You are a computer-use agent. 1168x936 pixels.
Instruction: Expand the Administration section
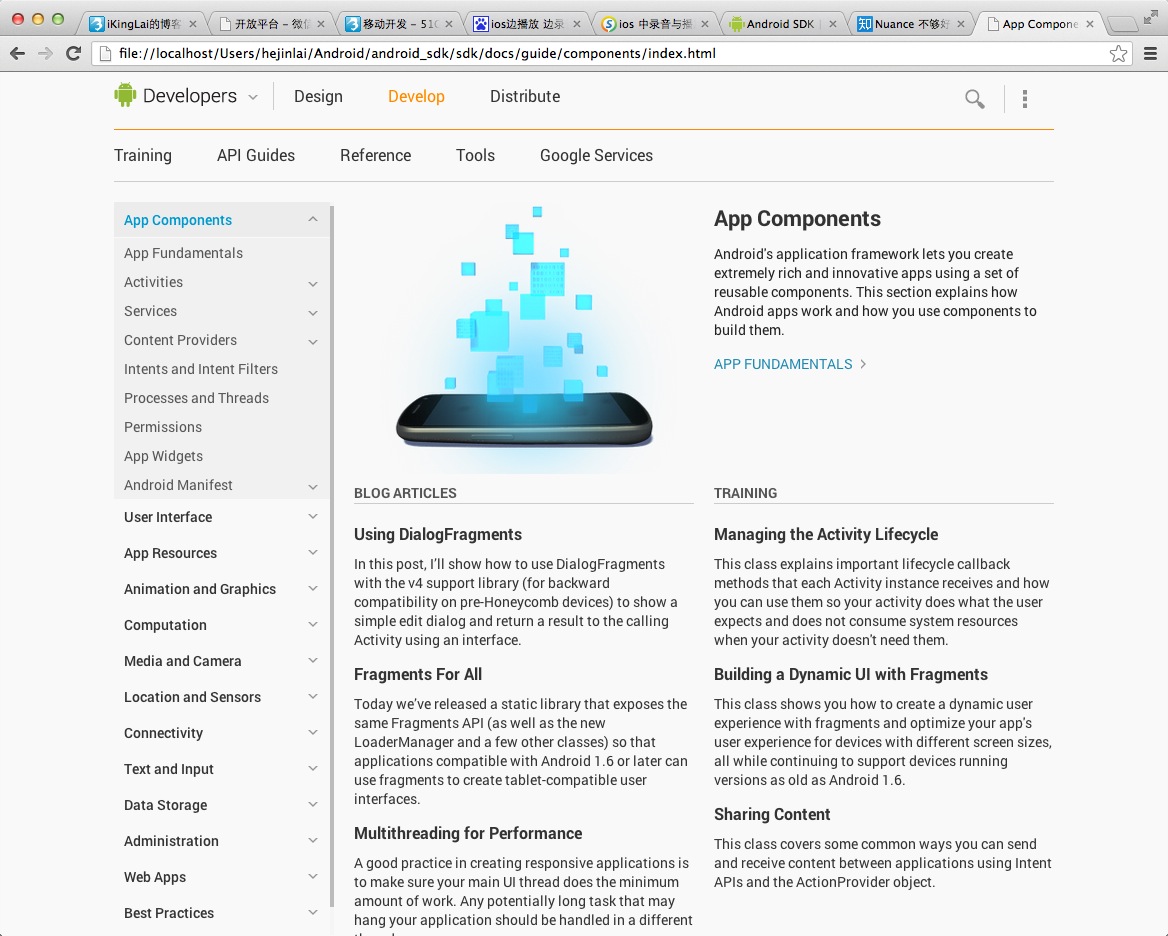(313, 841)
